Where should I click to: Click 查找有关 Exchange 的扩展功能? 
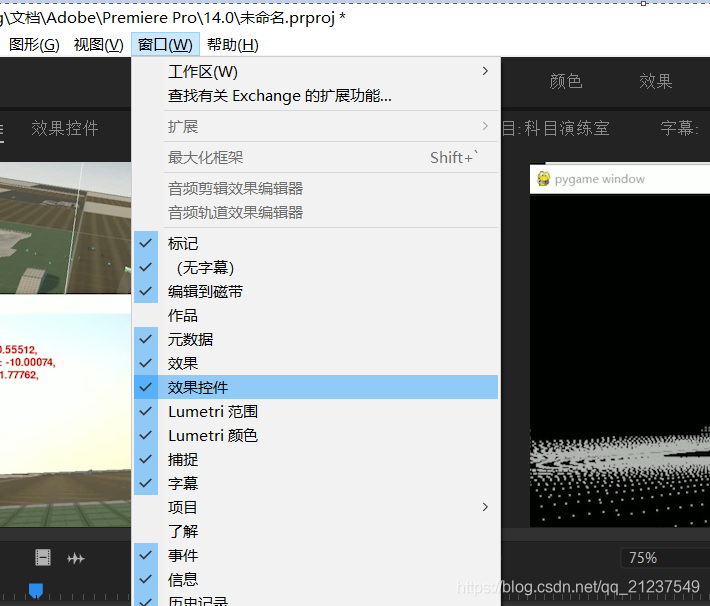[316, 96]
